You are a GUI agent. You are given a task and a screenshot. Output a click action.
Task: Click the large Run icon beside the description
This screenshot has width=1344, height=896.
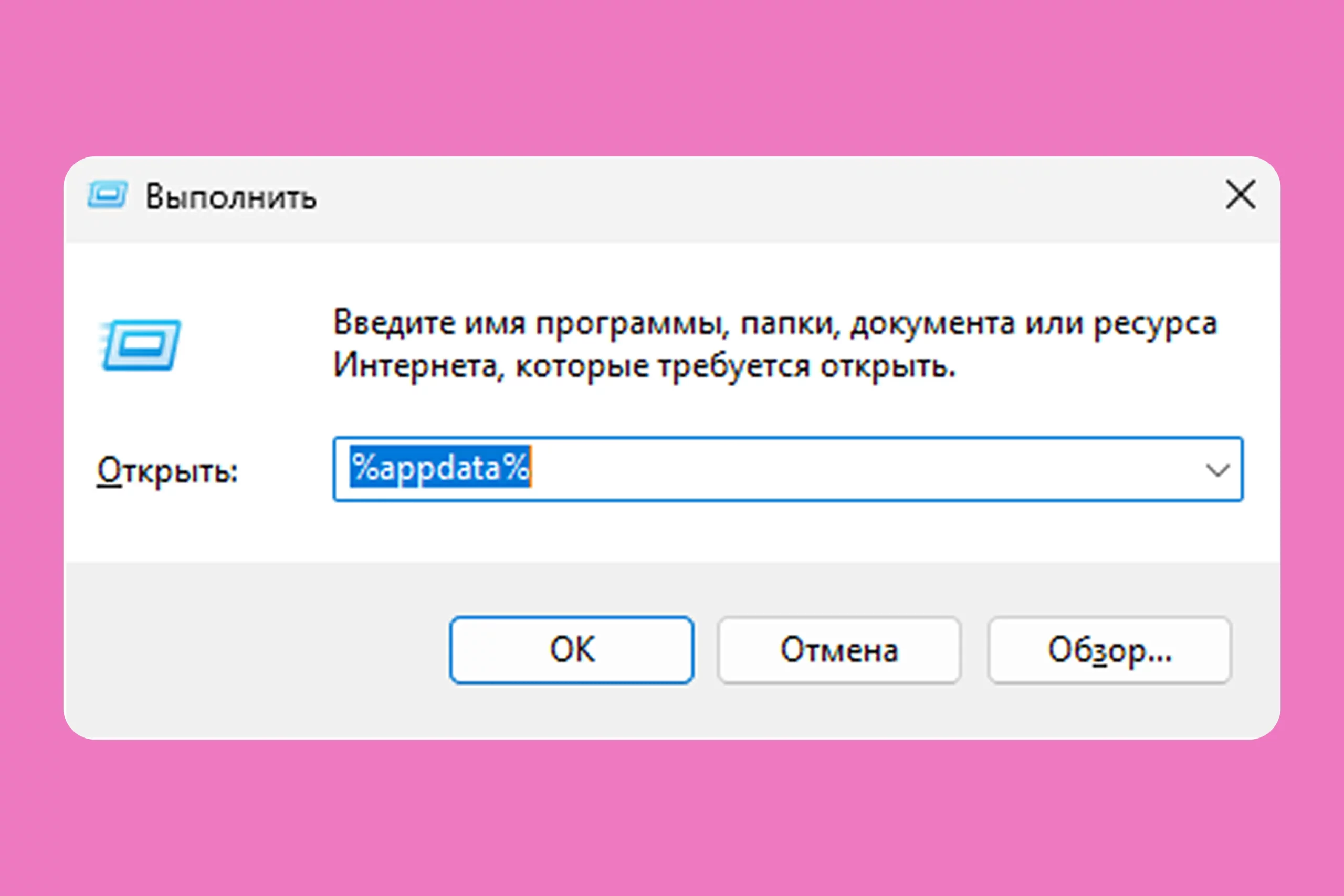tap(141, 344)
